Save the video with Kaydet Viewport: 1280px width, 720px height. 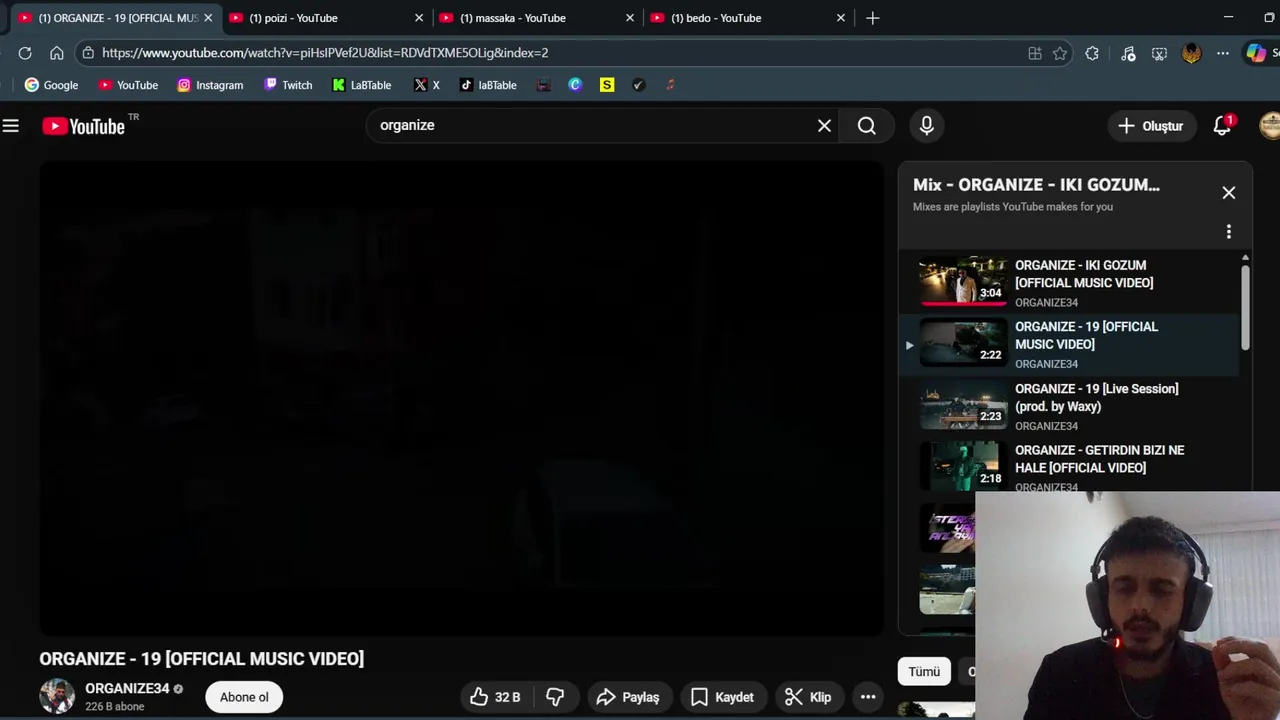point(722,697)
